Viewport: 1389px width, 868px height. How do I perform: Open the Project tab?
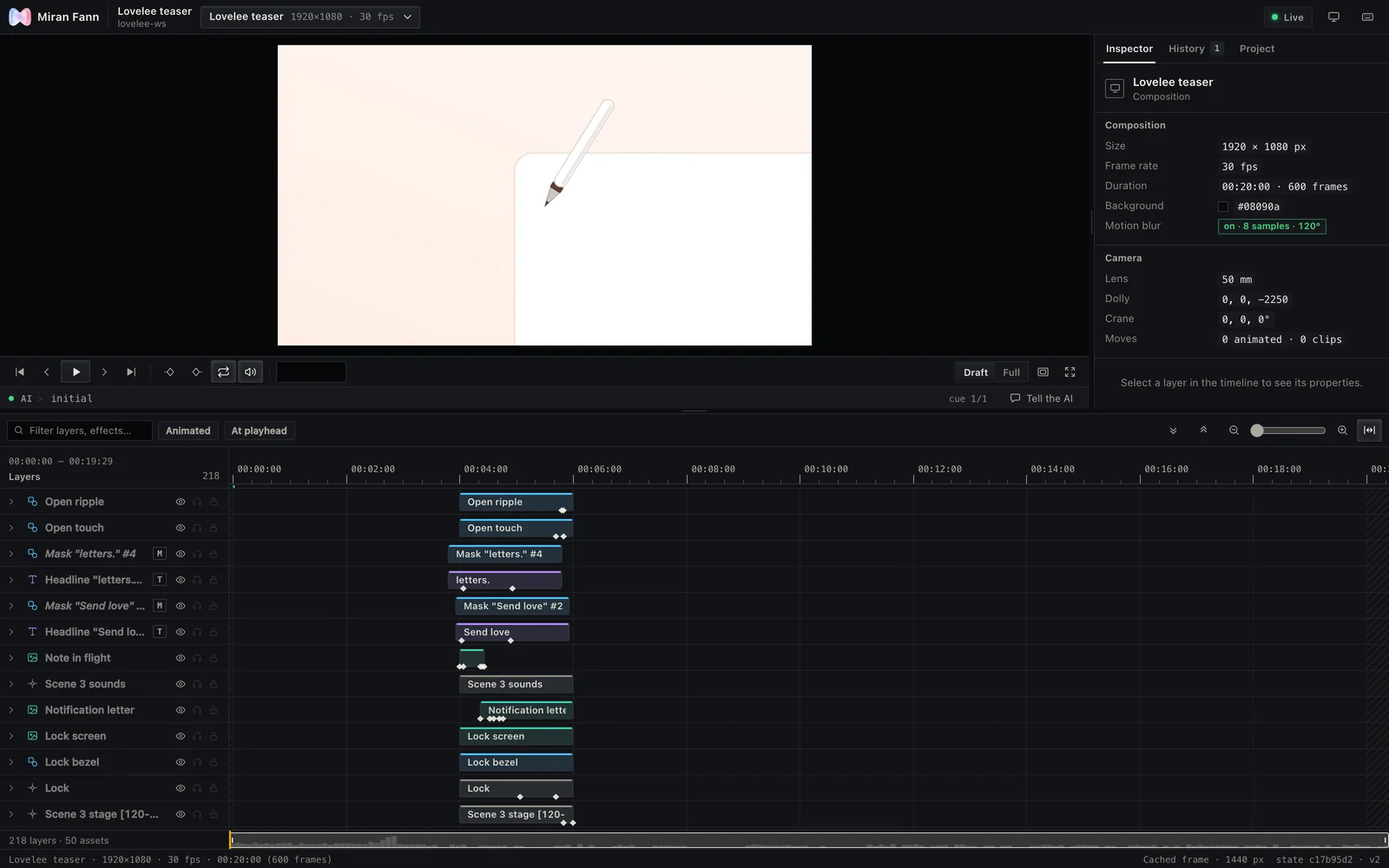pyautogui.click(x=1256, y=49)
